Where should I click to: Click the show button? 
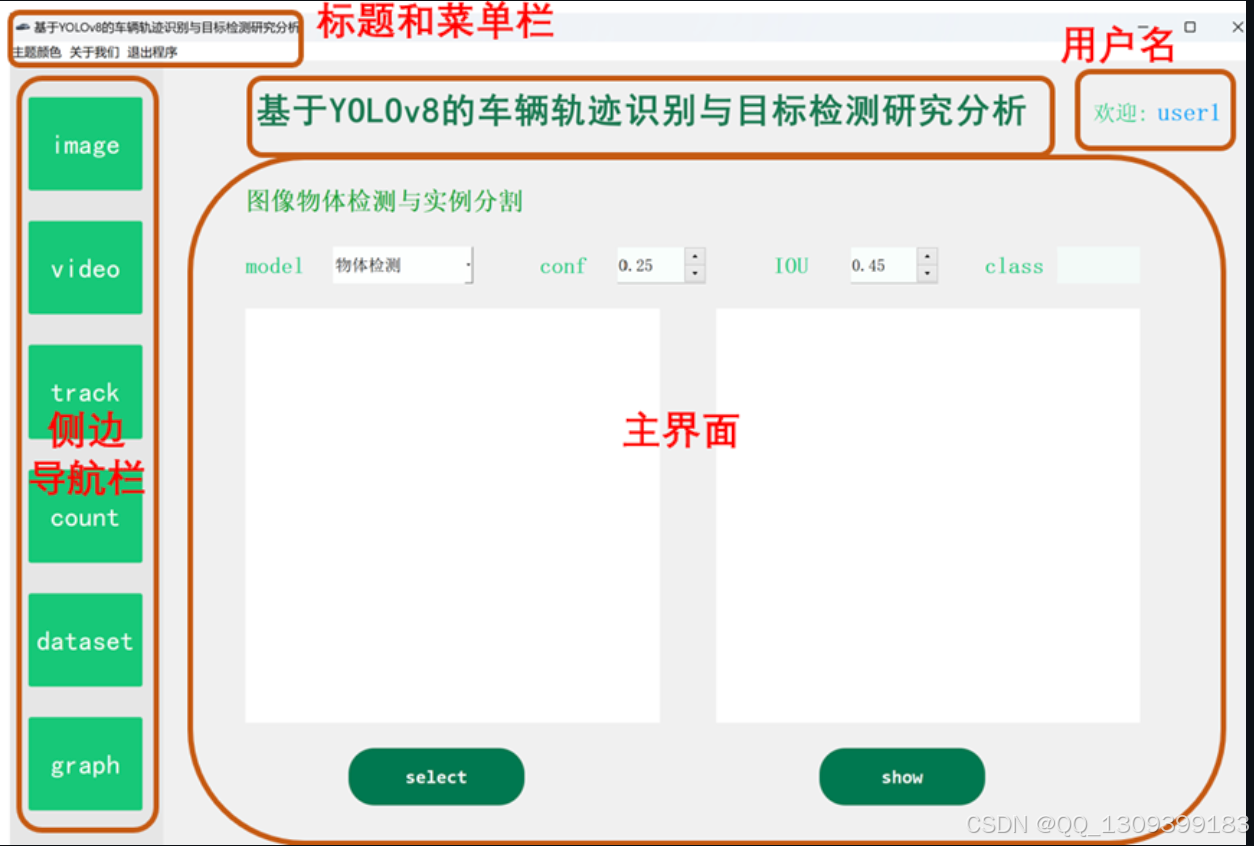point(902,777)
